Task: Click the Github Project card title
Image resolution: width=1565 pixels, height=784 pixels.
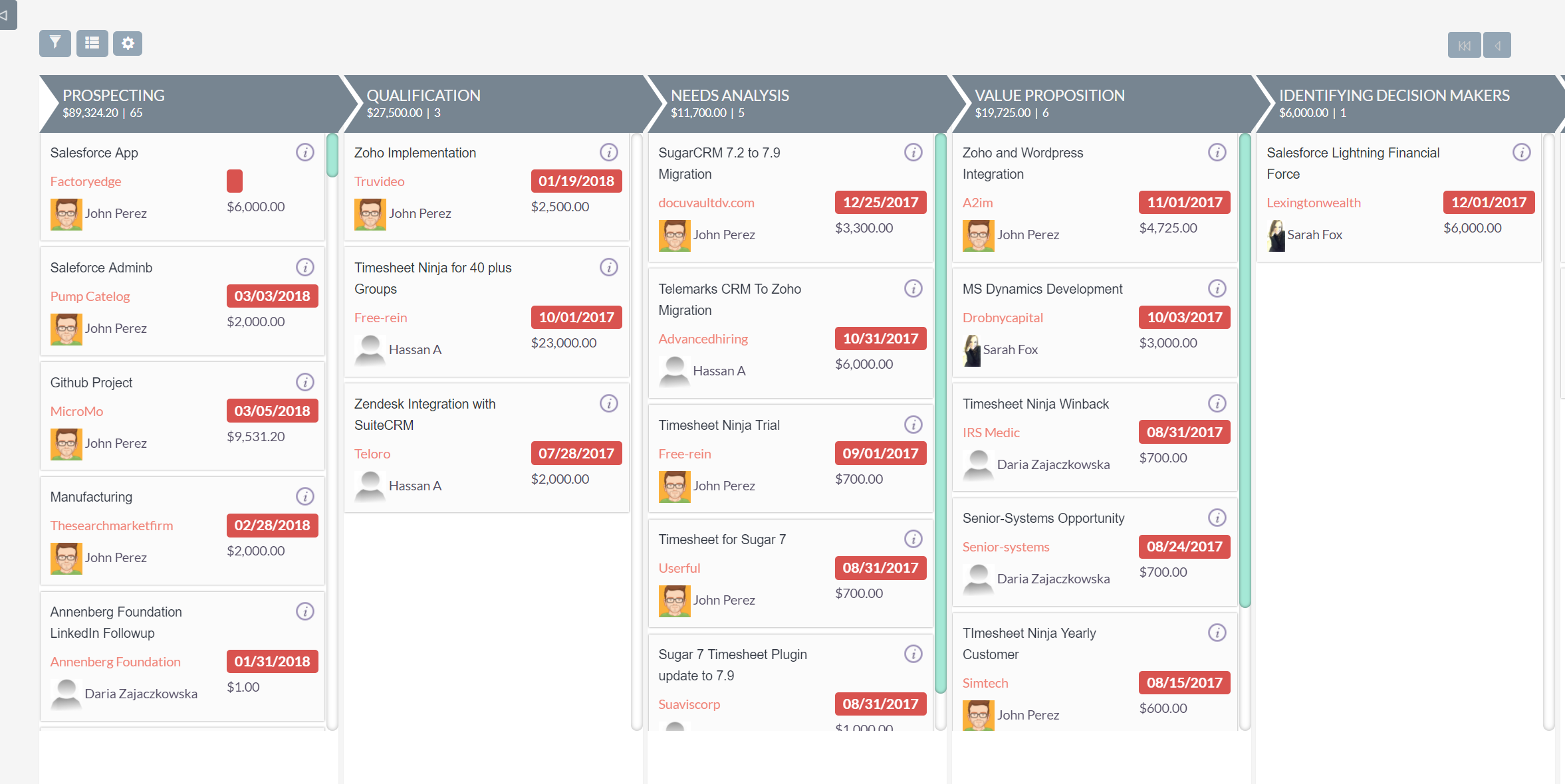Action: (91, 383)
